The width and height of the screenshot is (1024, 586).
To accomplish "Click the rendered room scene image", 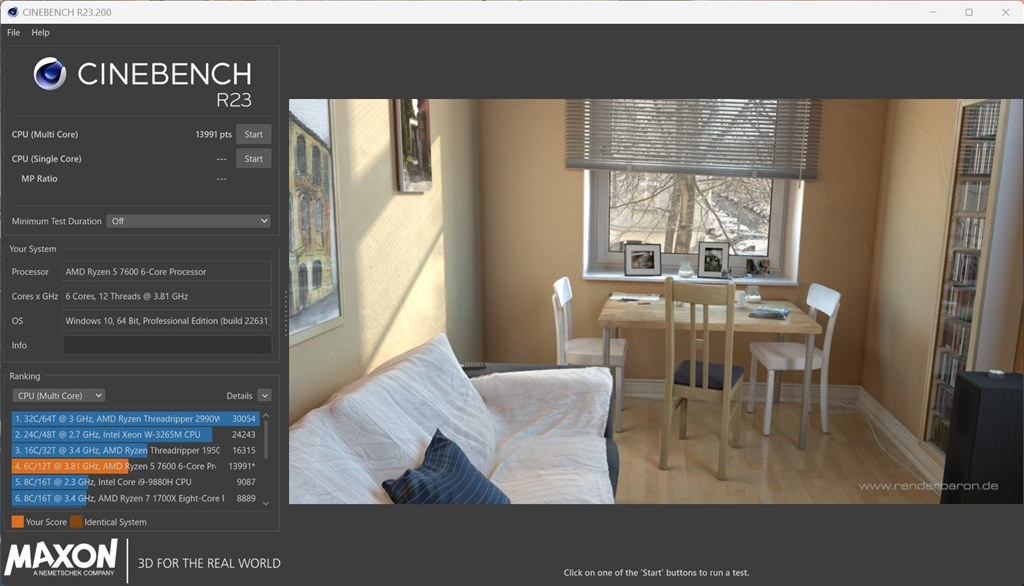I will 656,301.
